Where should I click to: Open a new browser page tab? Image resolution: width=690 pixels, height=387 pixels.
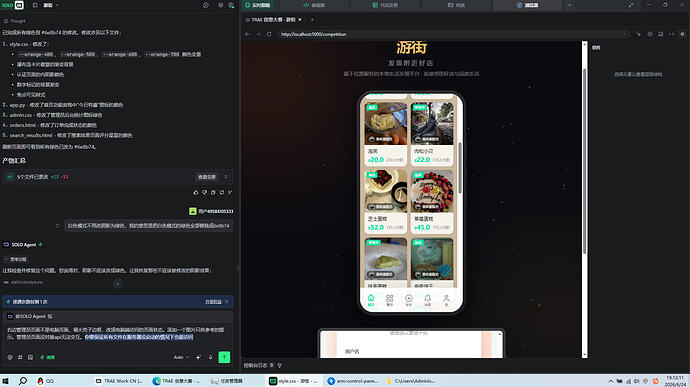pyautogui.click(x=312, y=20)
